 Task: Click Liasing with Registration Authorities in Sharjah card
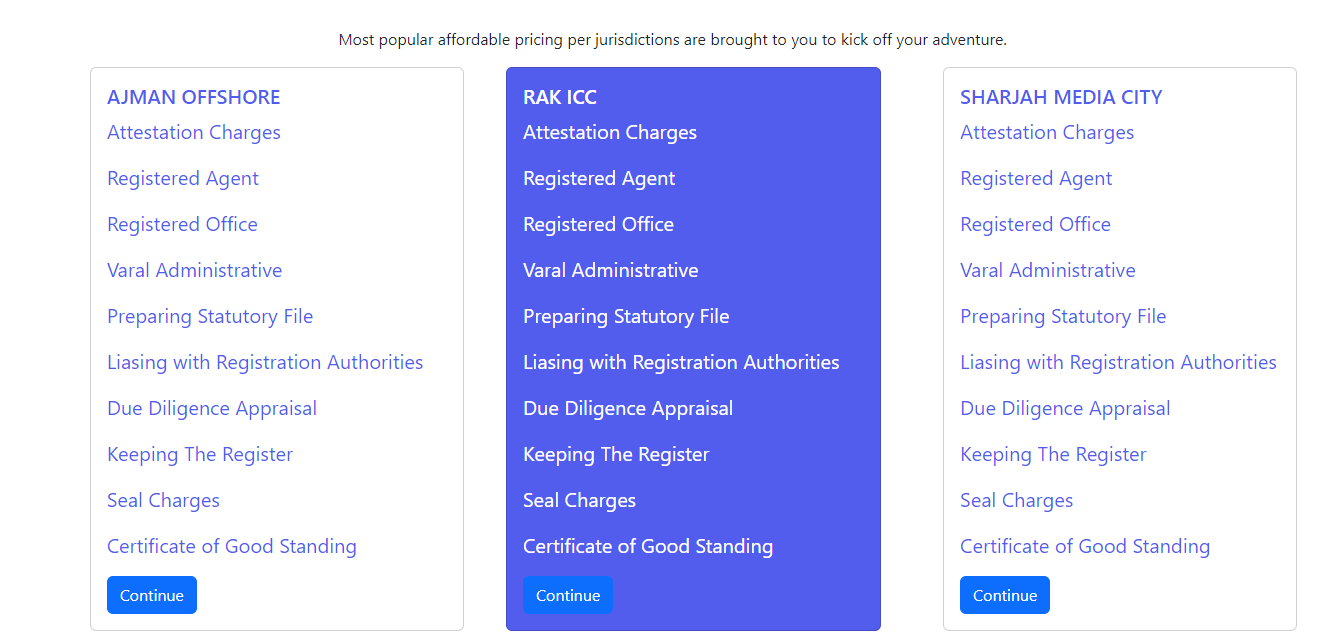[1118, 362]
